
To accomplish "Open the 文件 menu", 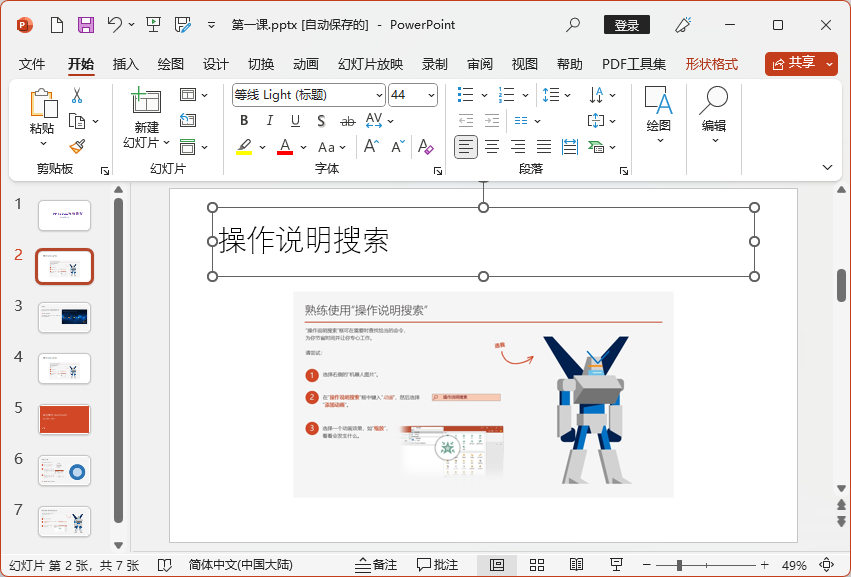I will pos(32,64).
